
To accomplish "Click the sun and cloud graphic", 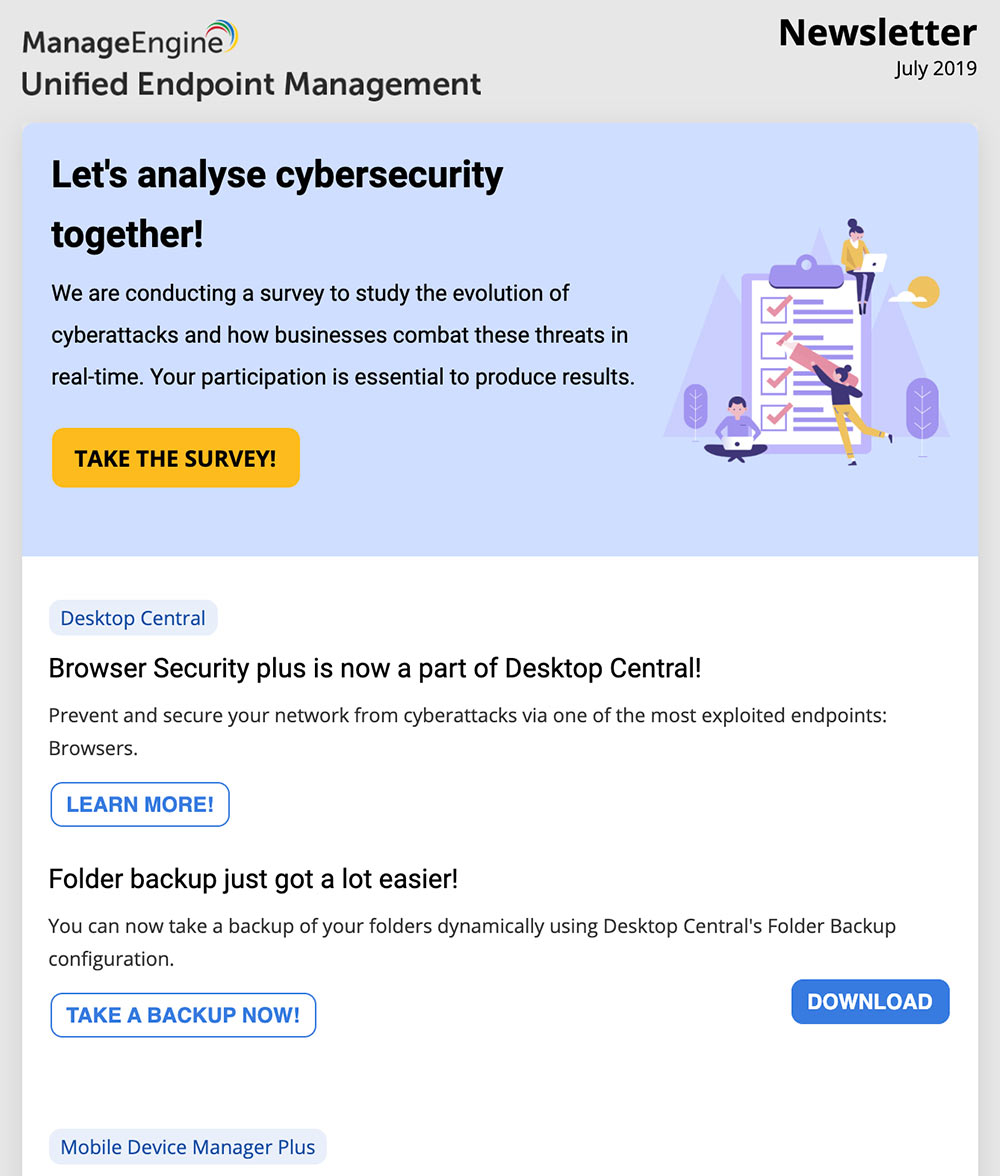I will pos(916,292).
